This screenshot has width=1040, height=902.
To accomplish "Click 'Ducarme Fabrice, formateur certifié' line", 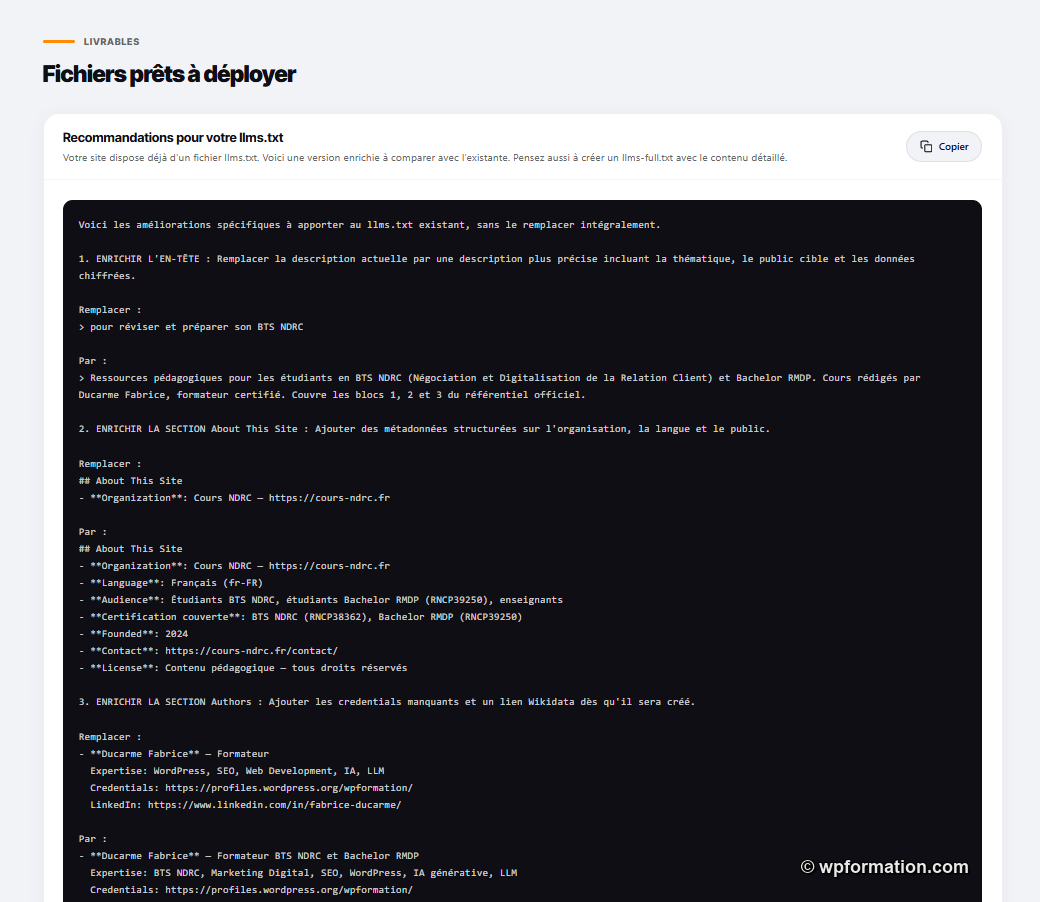I will pos(332,395).
